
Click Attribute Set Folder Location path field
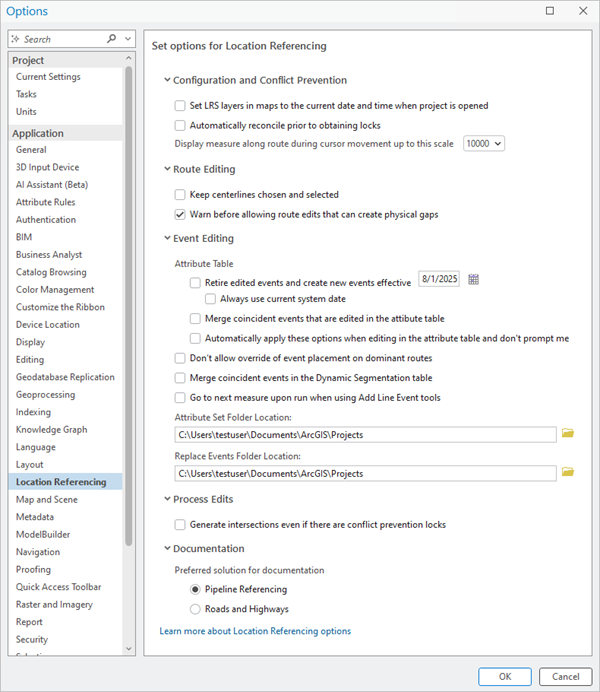tap(365, 435)
